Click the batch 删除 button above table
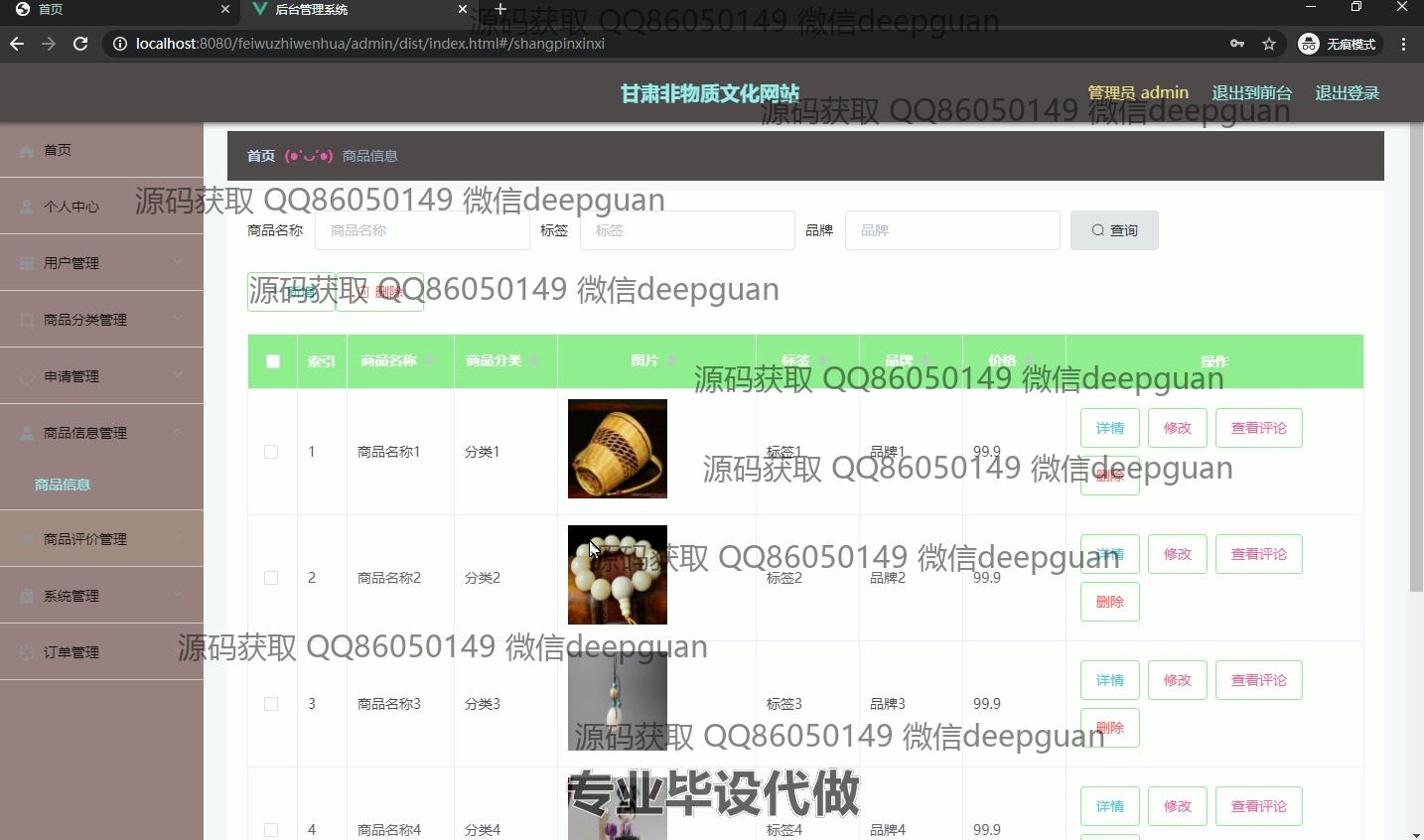Screen dimensions: 1424x840 point(379,292)
